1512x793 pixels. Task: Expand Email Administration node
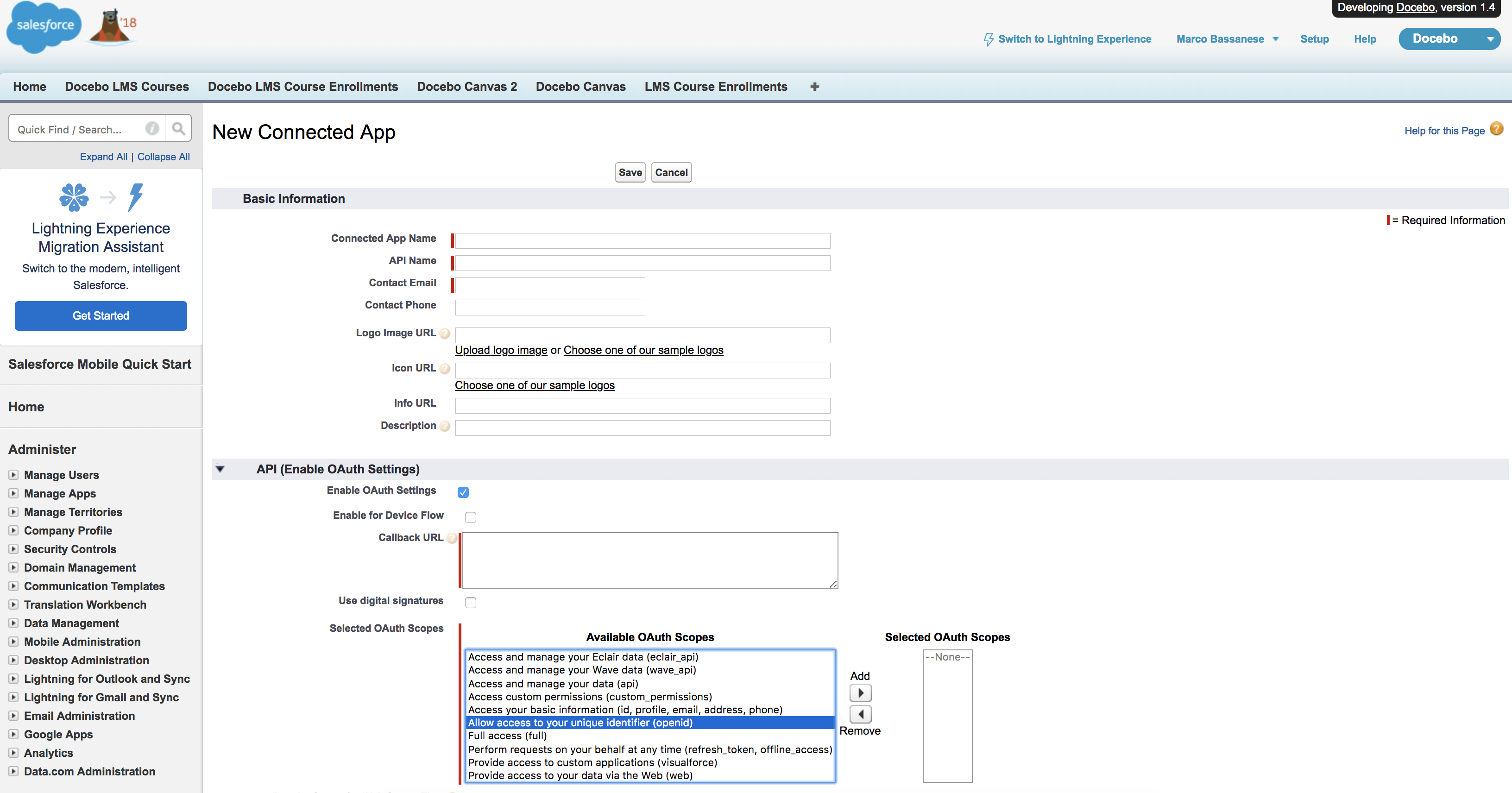point(13,716)
